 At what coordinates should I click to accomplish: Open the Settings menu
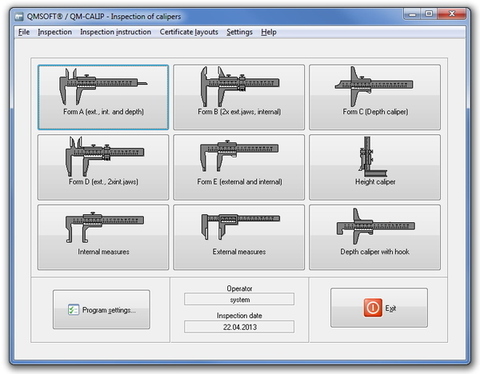[239, 32]
